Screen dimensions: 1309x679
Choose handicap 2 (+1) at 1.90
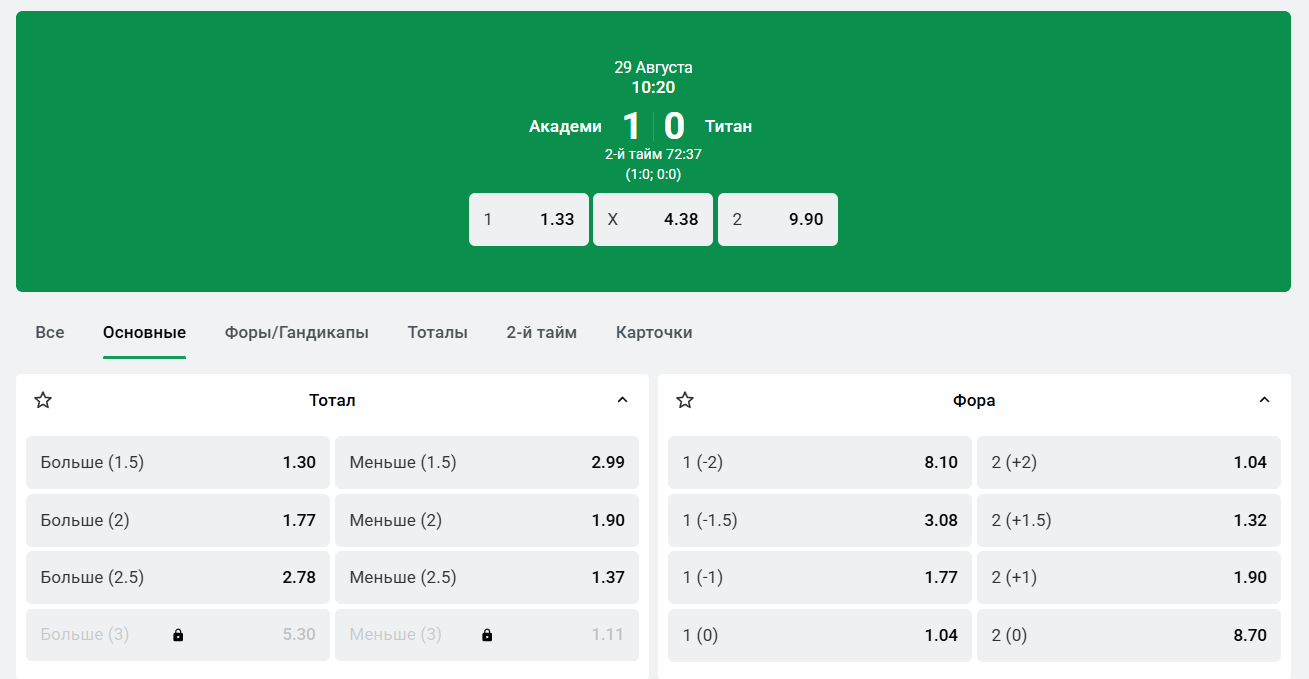pyautogui.click(x=1128, y=577)
